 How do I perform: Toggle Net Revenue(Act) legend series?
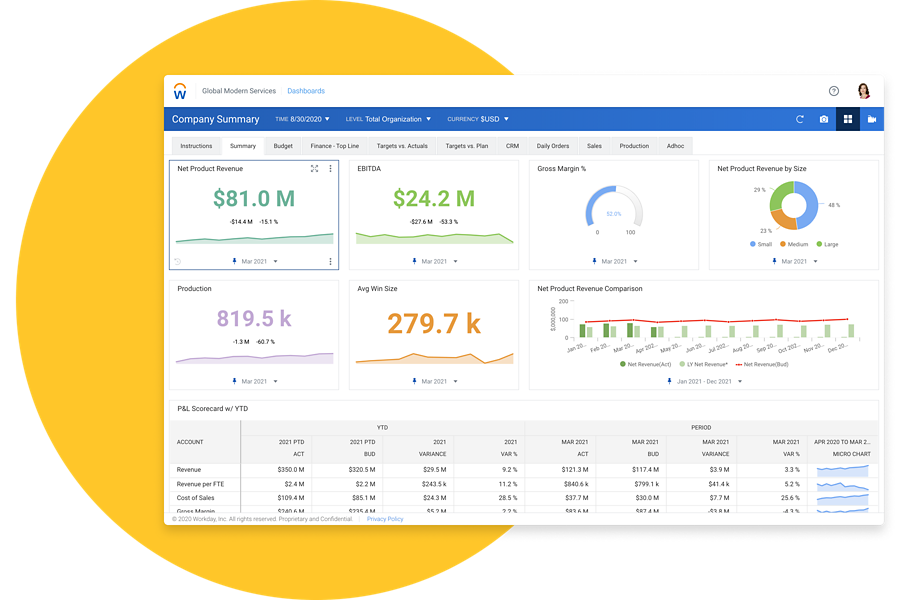coord(645,365)
